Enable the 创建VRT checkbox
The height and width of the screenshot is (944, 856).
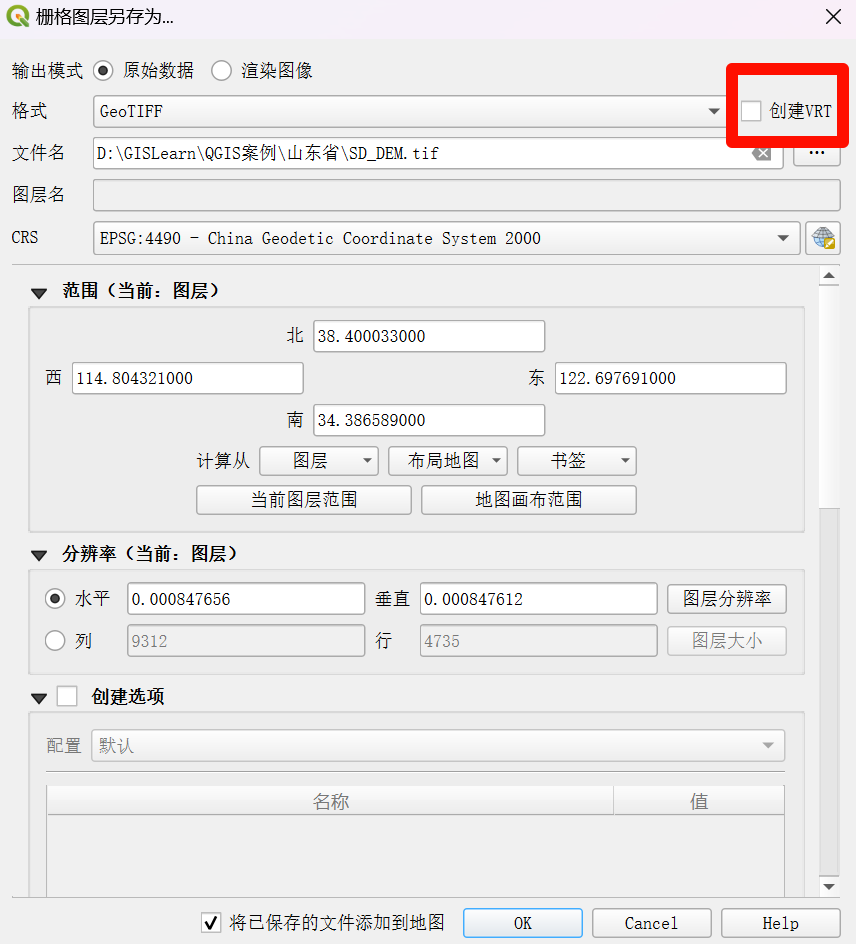(751, 111)
